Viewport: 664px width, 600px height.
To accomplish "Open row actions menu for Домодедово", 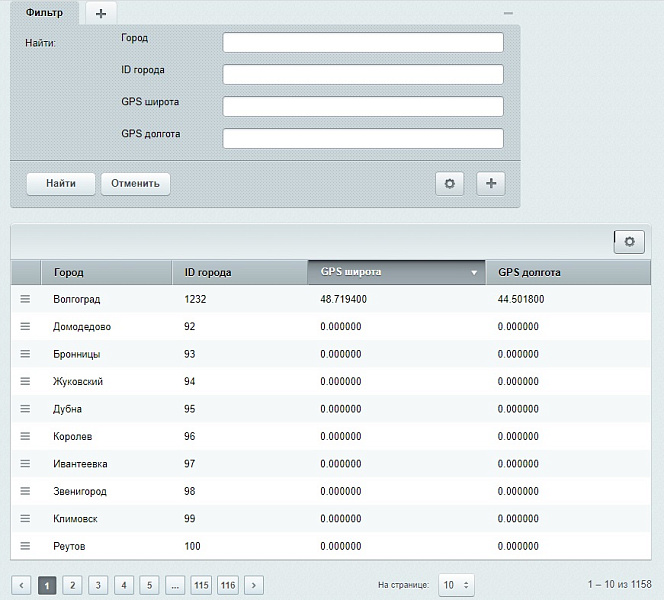I will pyautogui.click(x=26, y=327).
